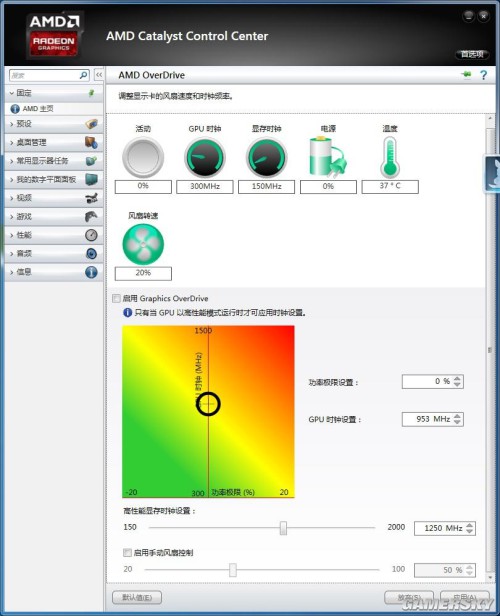This screenshot has width=500, height=616.
Task: Click the green pin icon beside help
Action: click(x=466, y=74)
